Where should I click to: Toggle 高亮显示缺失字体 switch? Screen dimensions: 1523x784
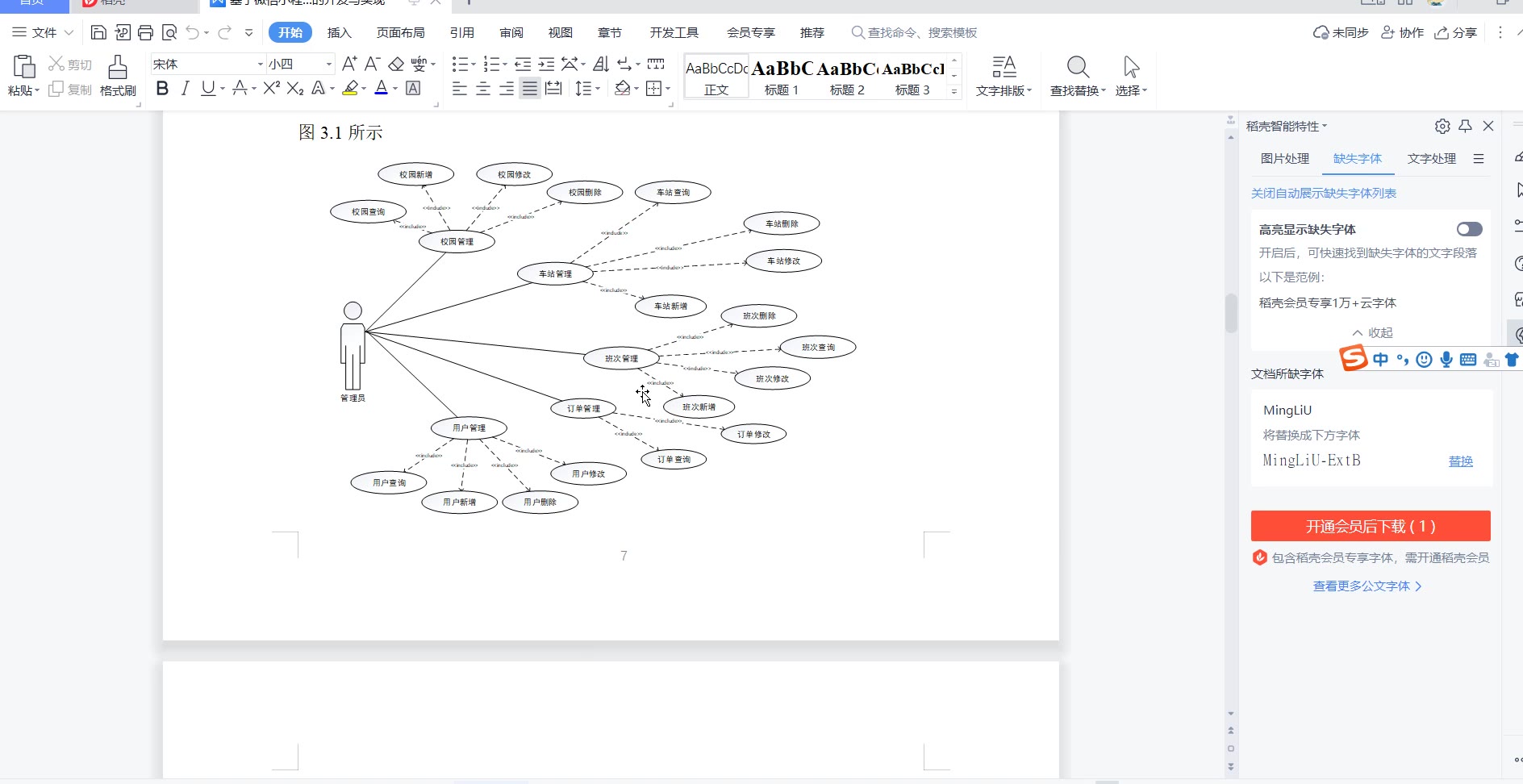pos(1469,229)
